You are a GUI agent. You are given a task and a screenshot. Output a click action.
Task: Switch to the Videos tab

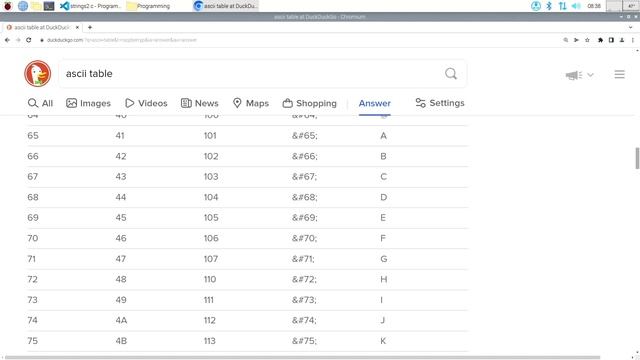tap(147, 103)
